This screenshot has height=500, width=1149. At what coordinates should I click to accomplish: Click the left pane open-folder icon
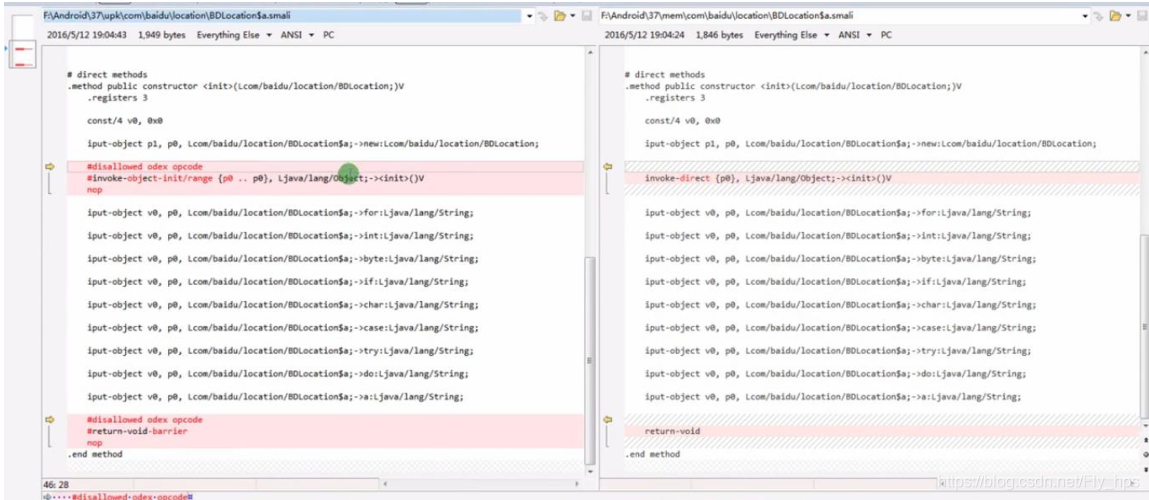point(559,15)
